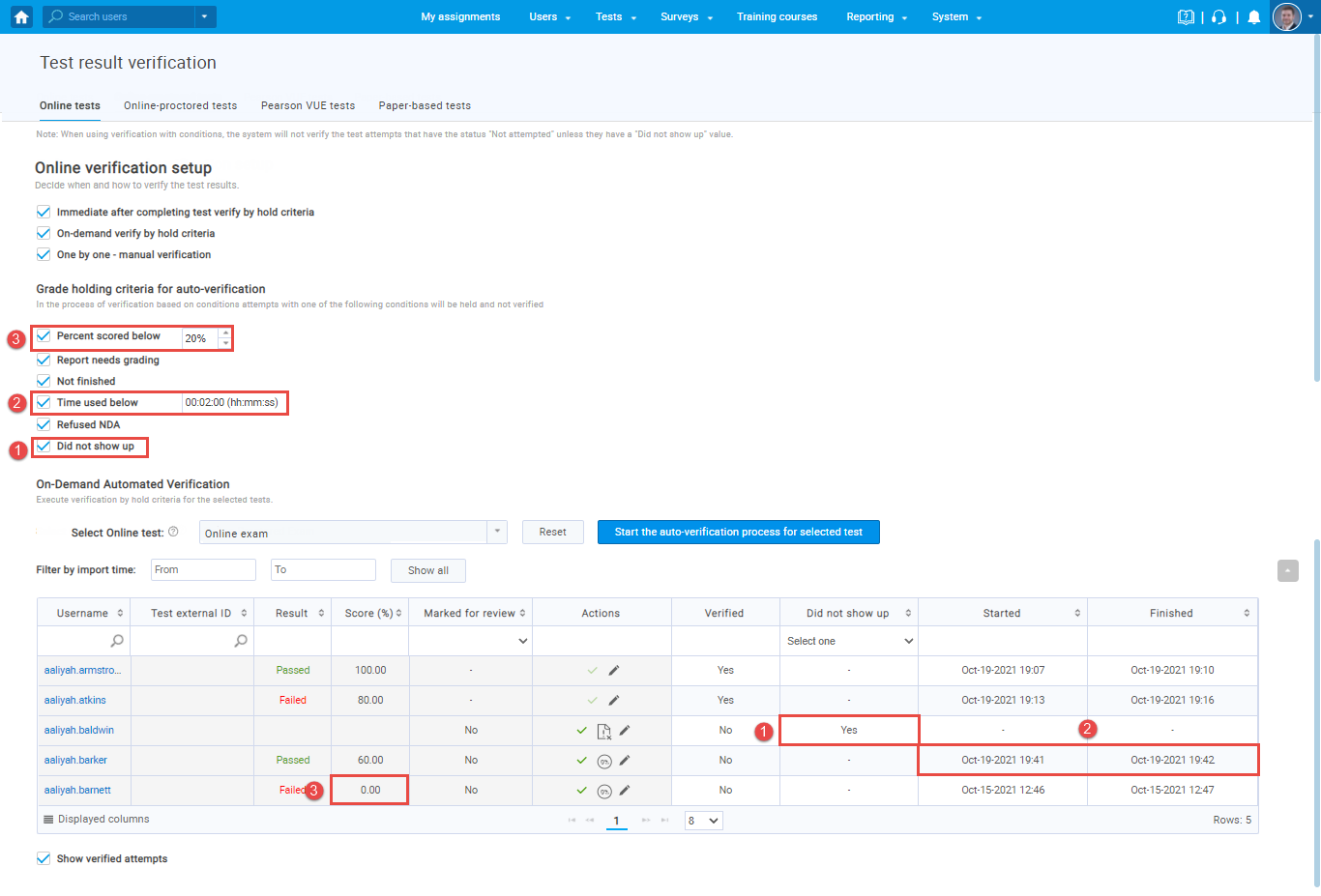Click pencil edit icon for aaliyah.barnett row
The image size is (1321, 896).
625,790
